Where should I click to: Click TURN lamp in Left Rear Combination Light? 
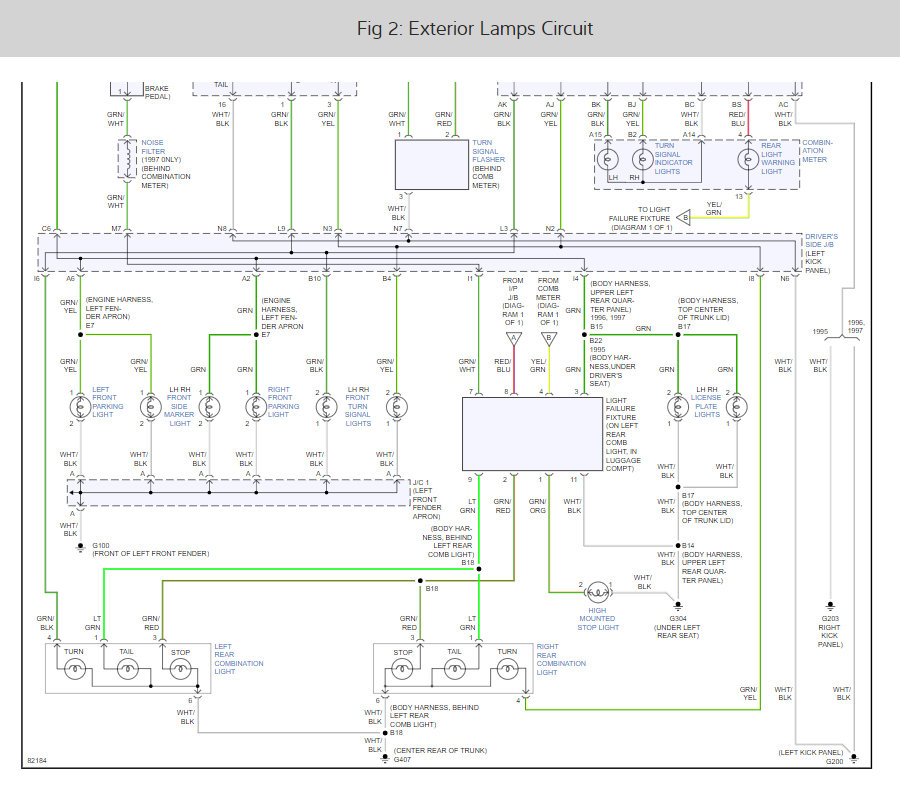click(x=75, y=669)
